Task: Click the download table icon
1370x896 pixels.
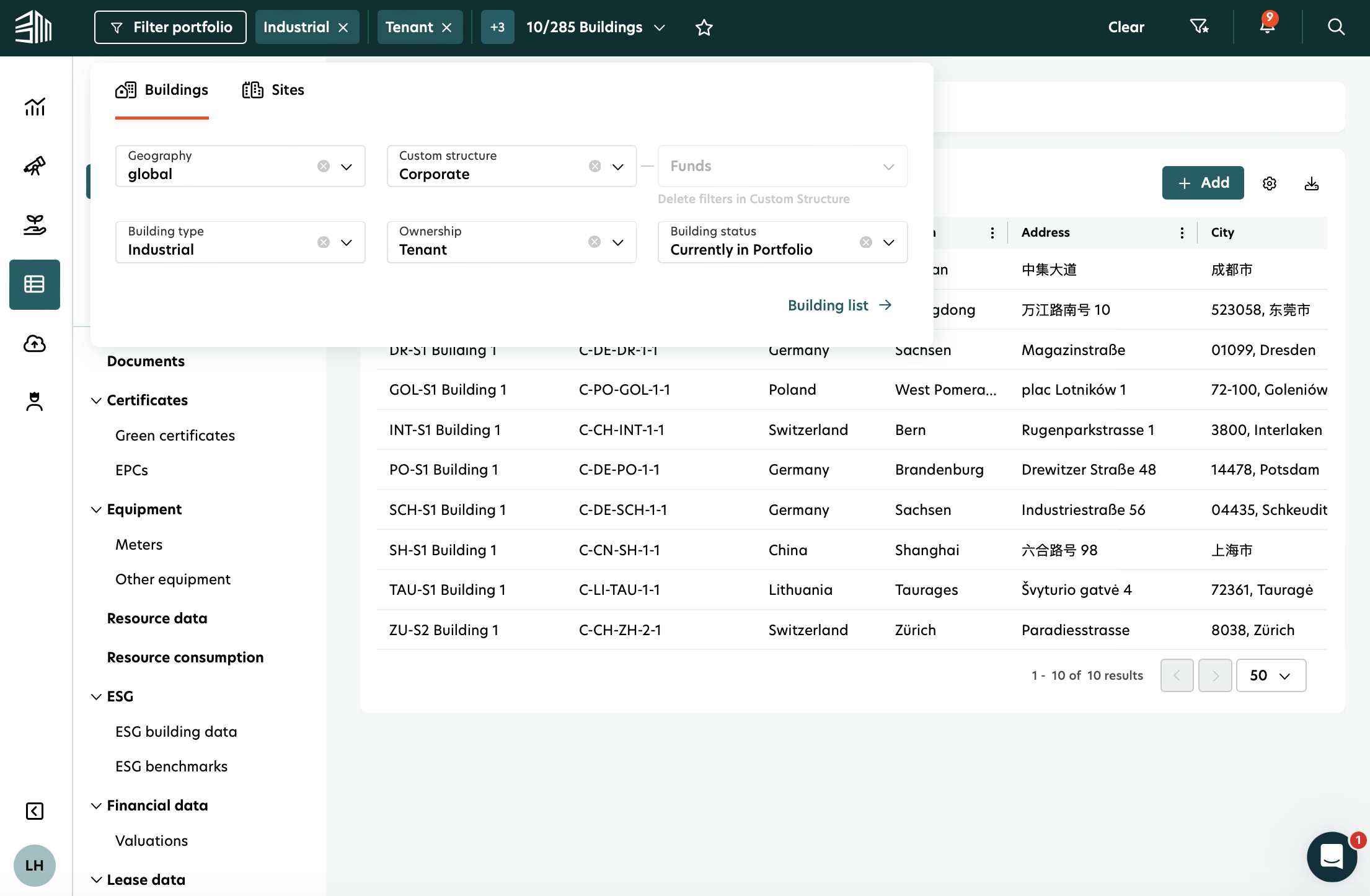Action: click(1311, 183)
